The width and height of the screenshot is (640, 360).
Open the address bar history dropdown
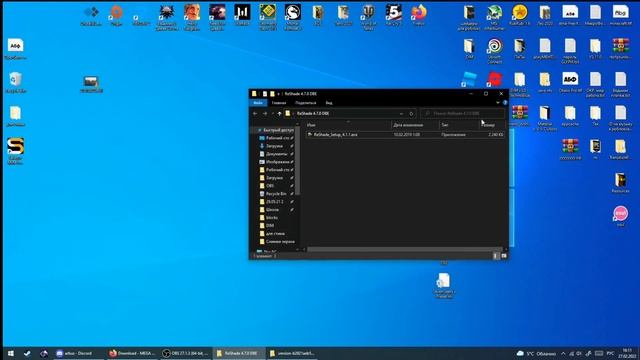402,113
